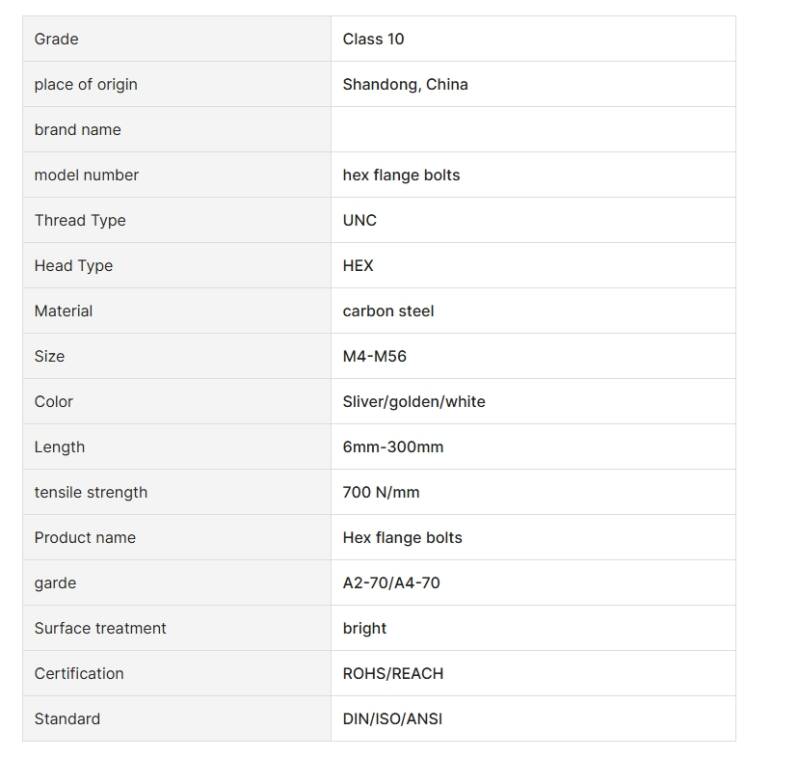799x758 pixels.
Task: Click the "hex flange bolts" model number value
Action: click(401, 175)
